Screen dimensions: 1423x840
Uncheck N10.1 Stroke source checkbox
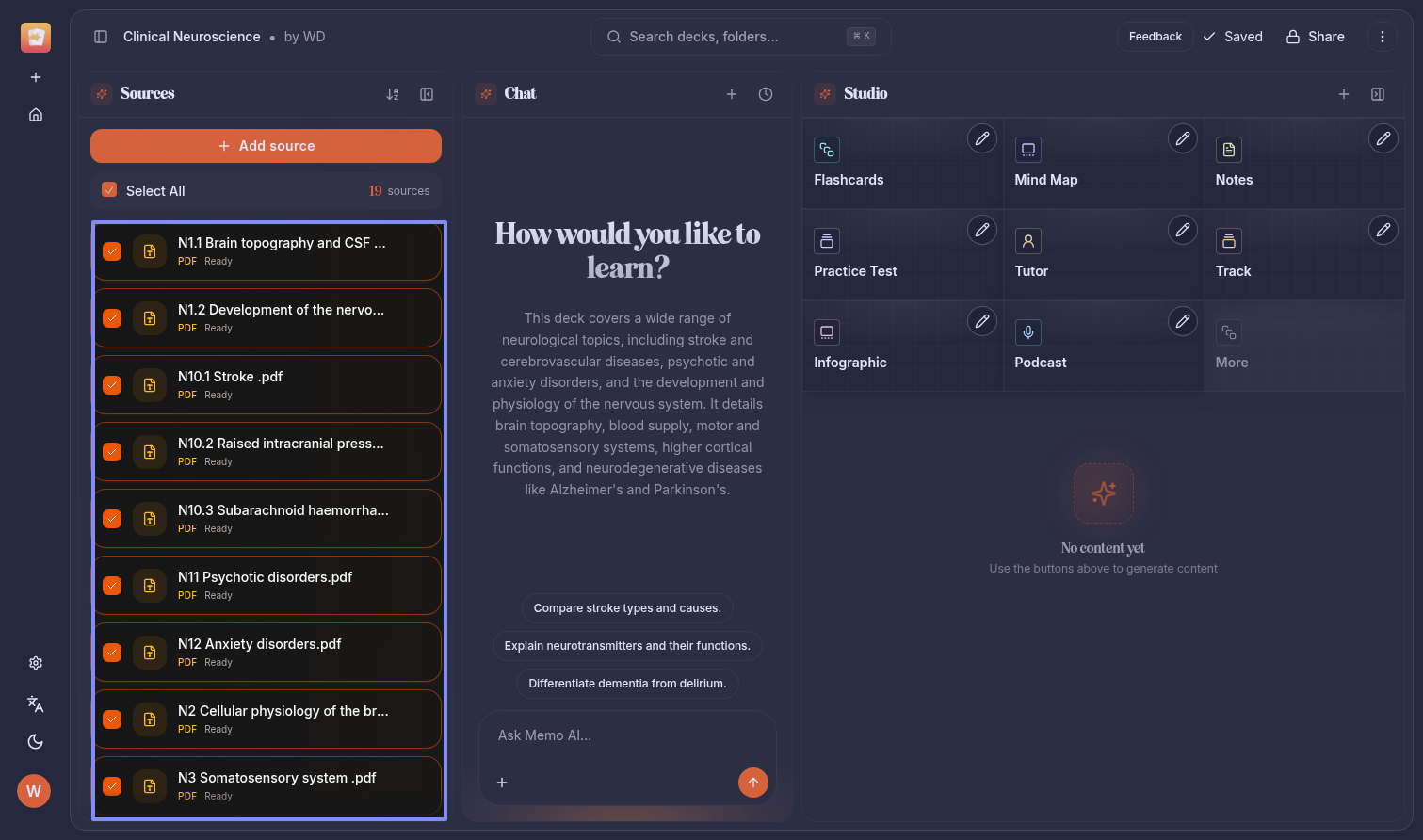click(112, 385)
